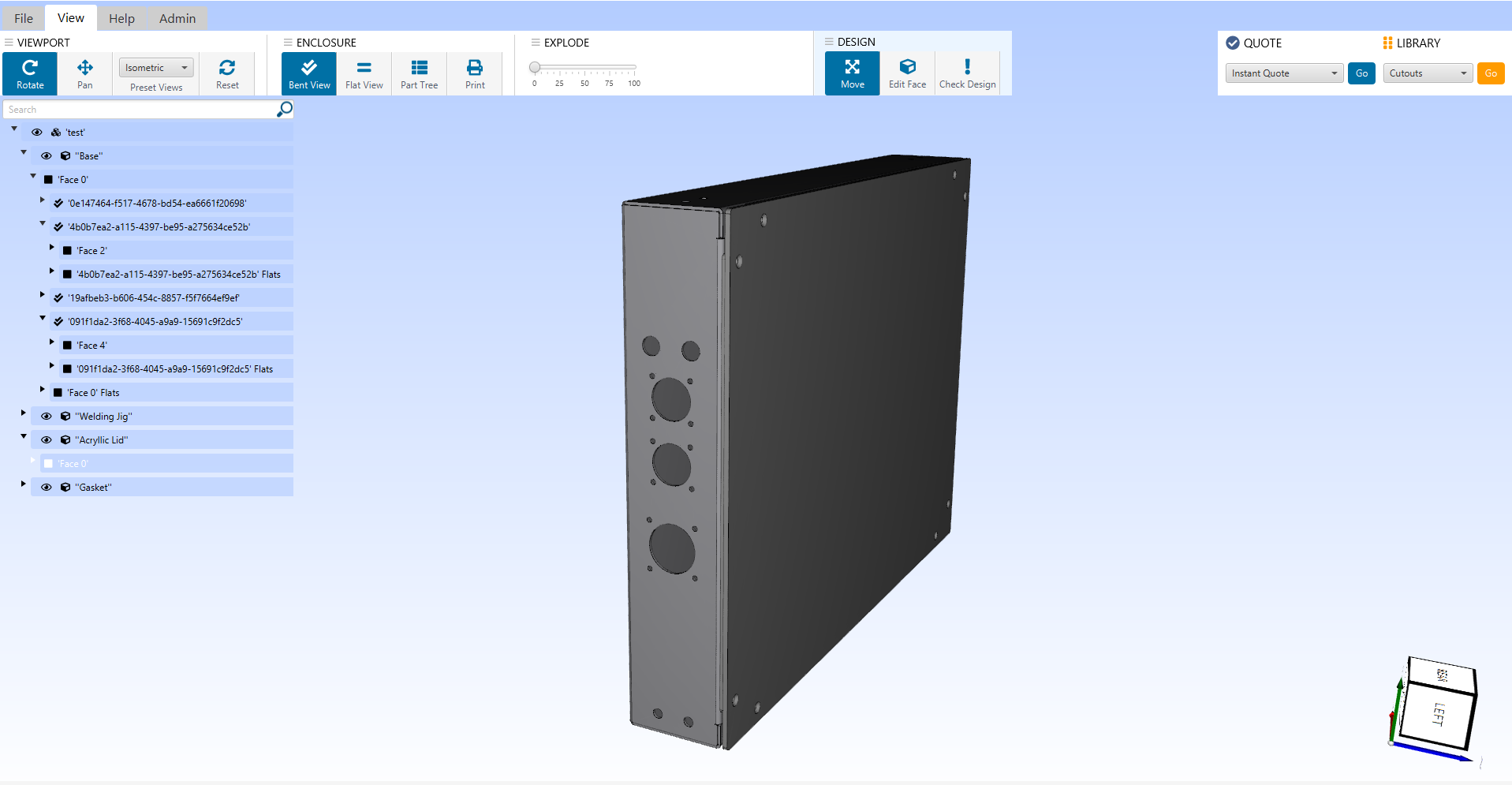Image resolution: width=1512 pixels, height=785 pixels.
Task: Run Check Design validation
Action: coord(967,73)
